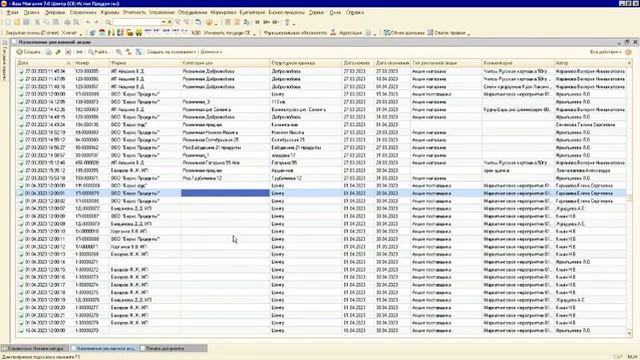Click the Список правил button

(446, 33)
